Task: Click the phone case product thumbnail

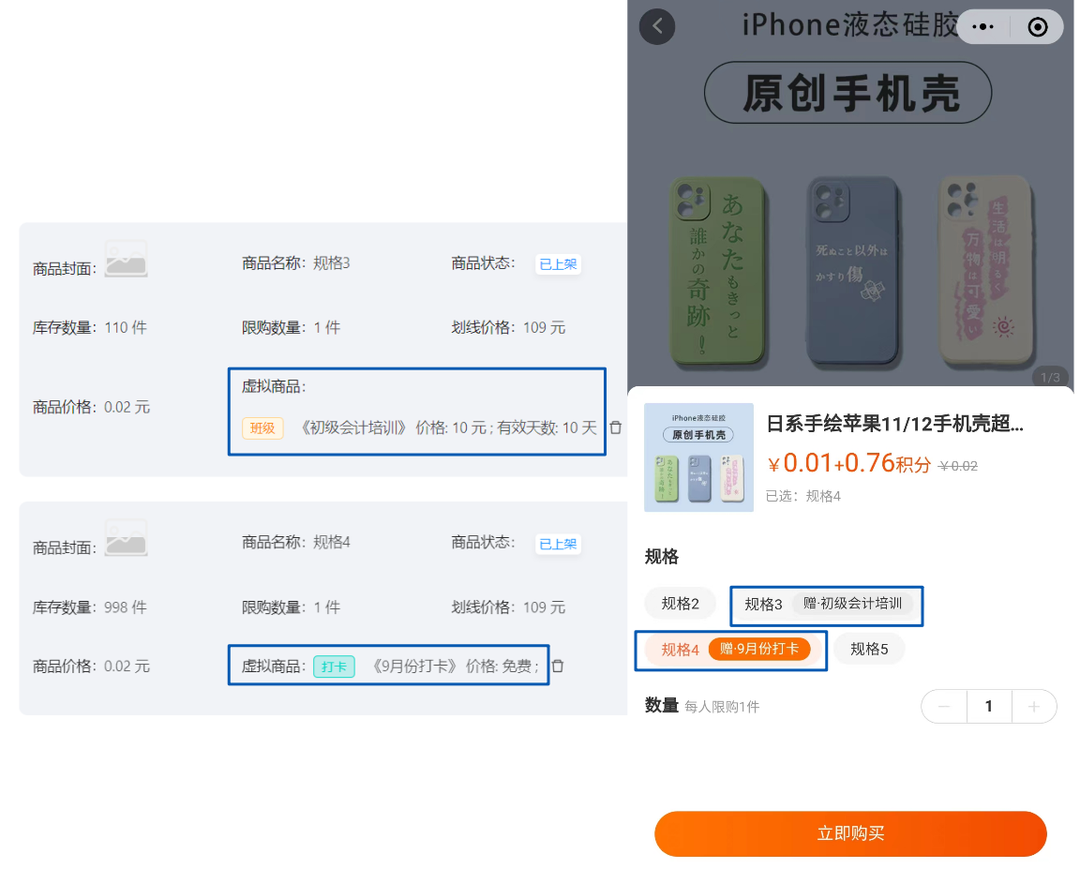Action: [698, 456]
